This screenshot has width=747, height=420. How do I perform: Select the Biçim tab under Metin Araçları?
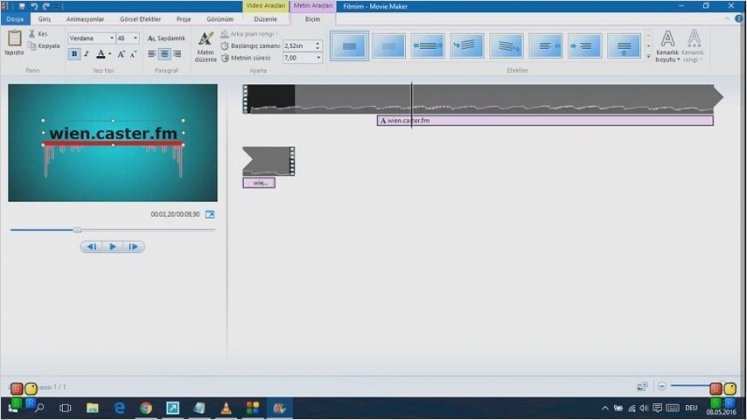pyautogui.click(x=313, y=19)
